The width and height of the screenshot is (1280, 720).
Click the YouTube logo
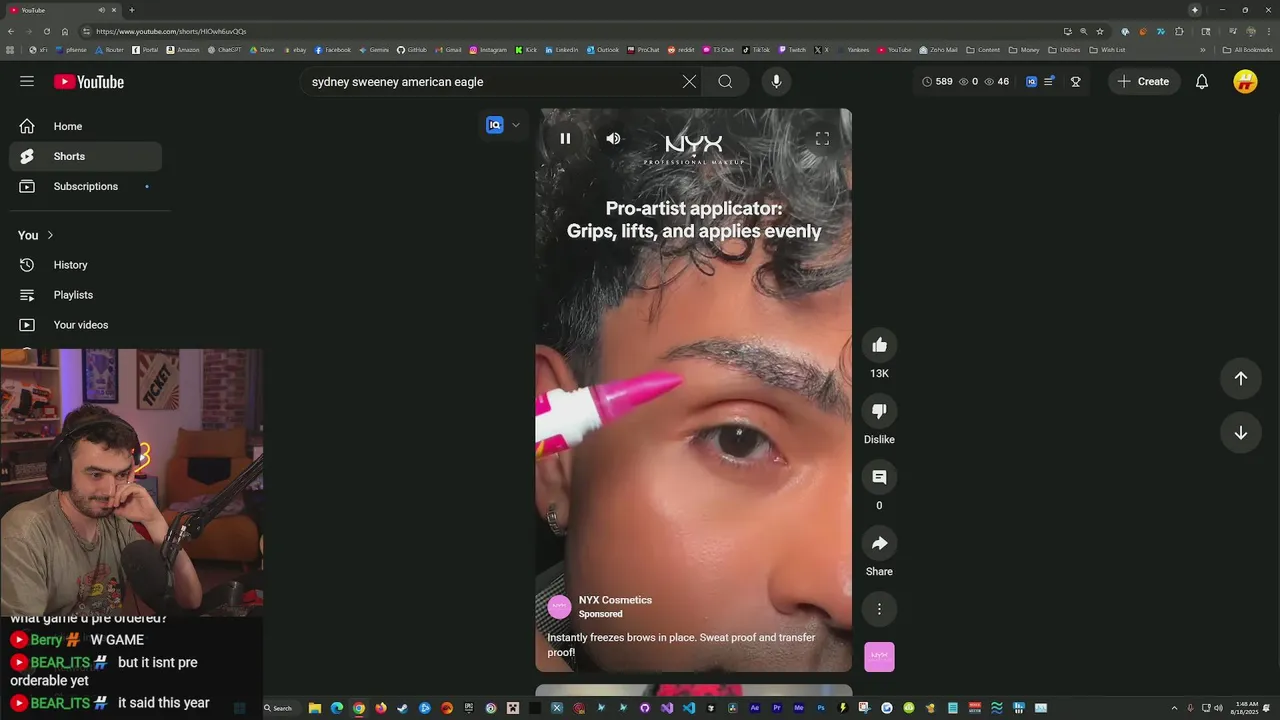89,82
